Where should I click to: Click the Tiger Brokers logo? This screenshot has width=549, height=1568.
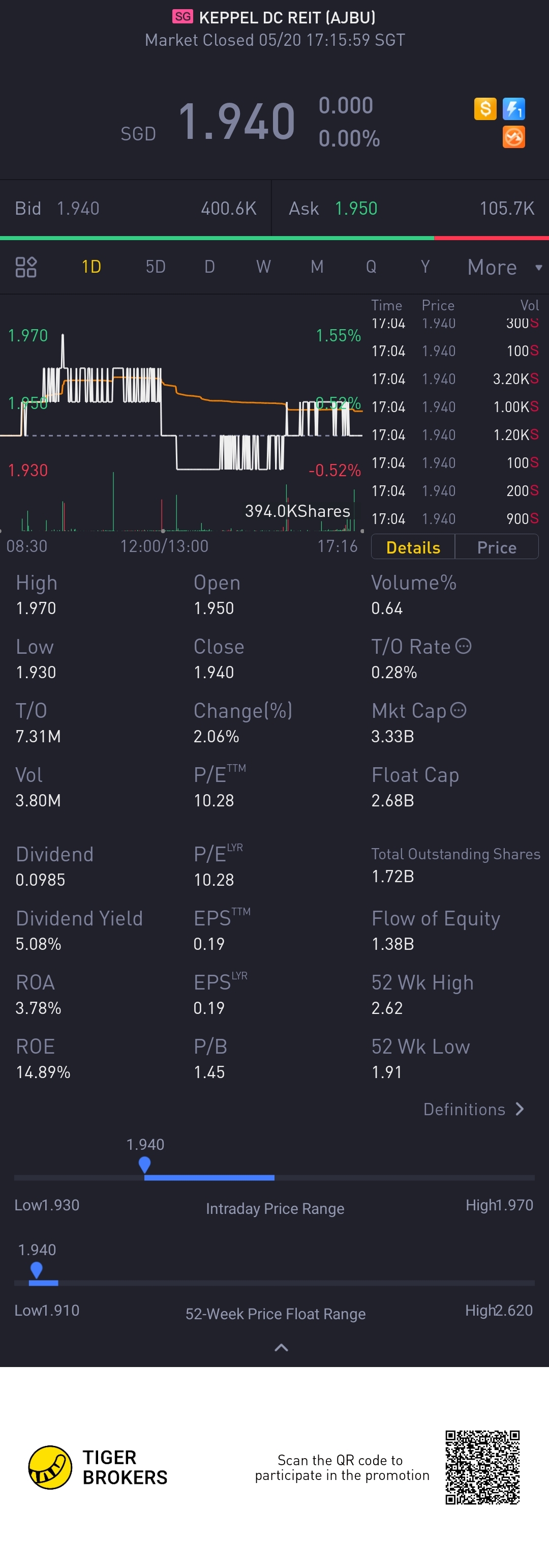[50, 1467]
